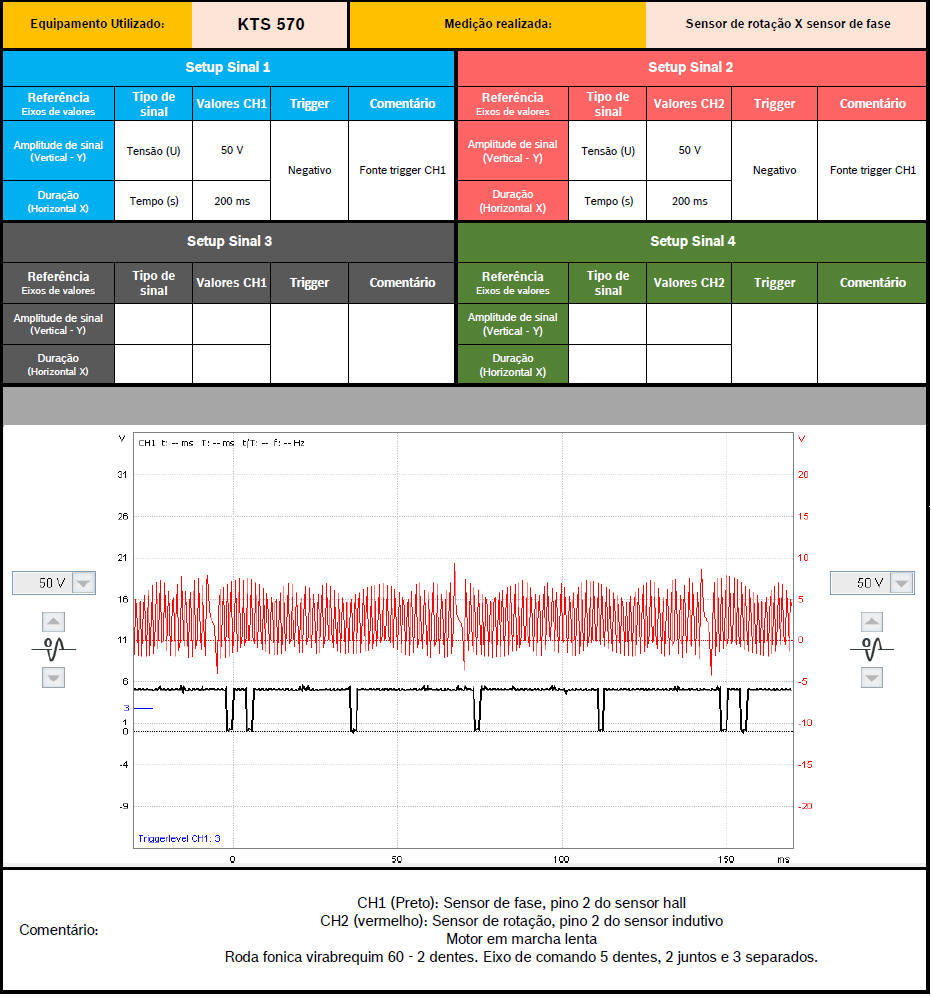Select the Setup Sinal 4 header
The width and height of the screenshot is (932, 997).
coord(691,242)
